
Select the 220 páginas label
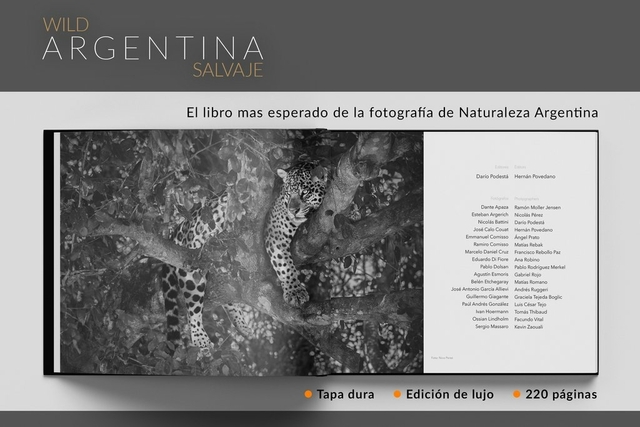(x=561, y=394)
